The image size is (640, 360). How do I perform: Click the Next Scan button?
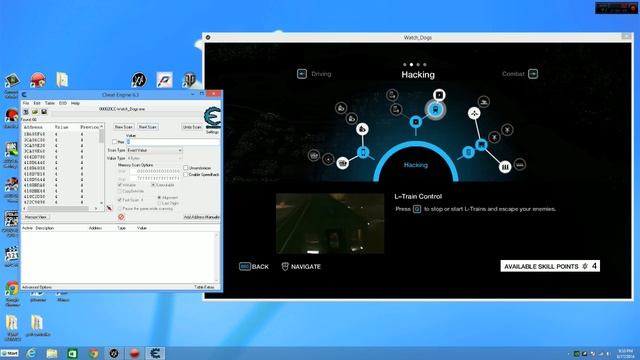[x=148, y=127]
